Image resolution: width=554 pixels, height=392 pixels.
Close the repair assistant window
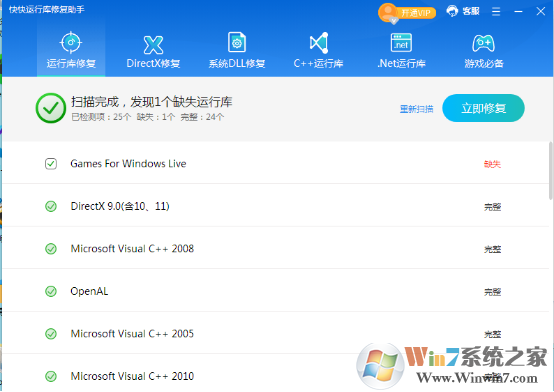pos(540,11)
